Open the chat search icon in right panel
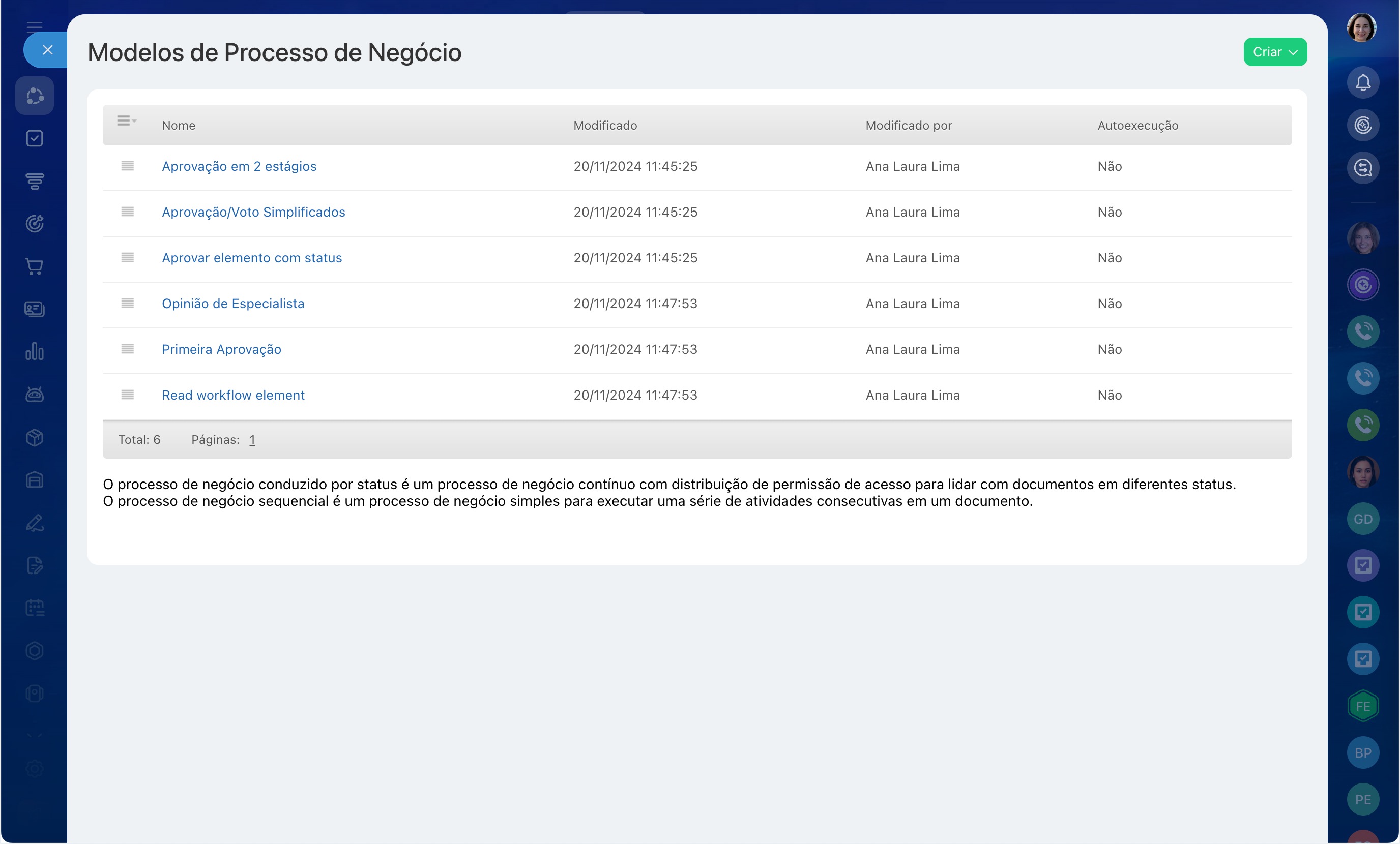1400x844 pixels. point(1362,168)
